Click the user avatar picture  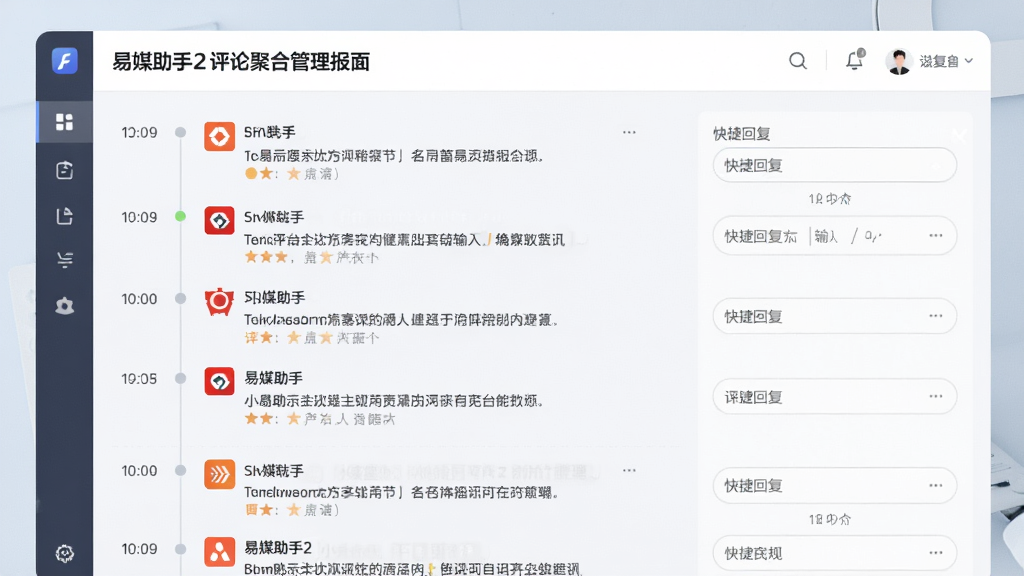coord(899,61)
